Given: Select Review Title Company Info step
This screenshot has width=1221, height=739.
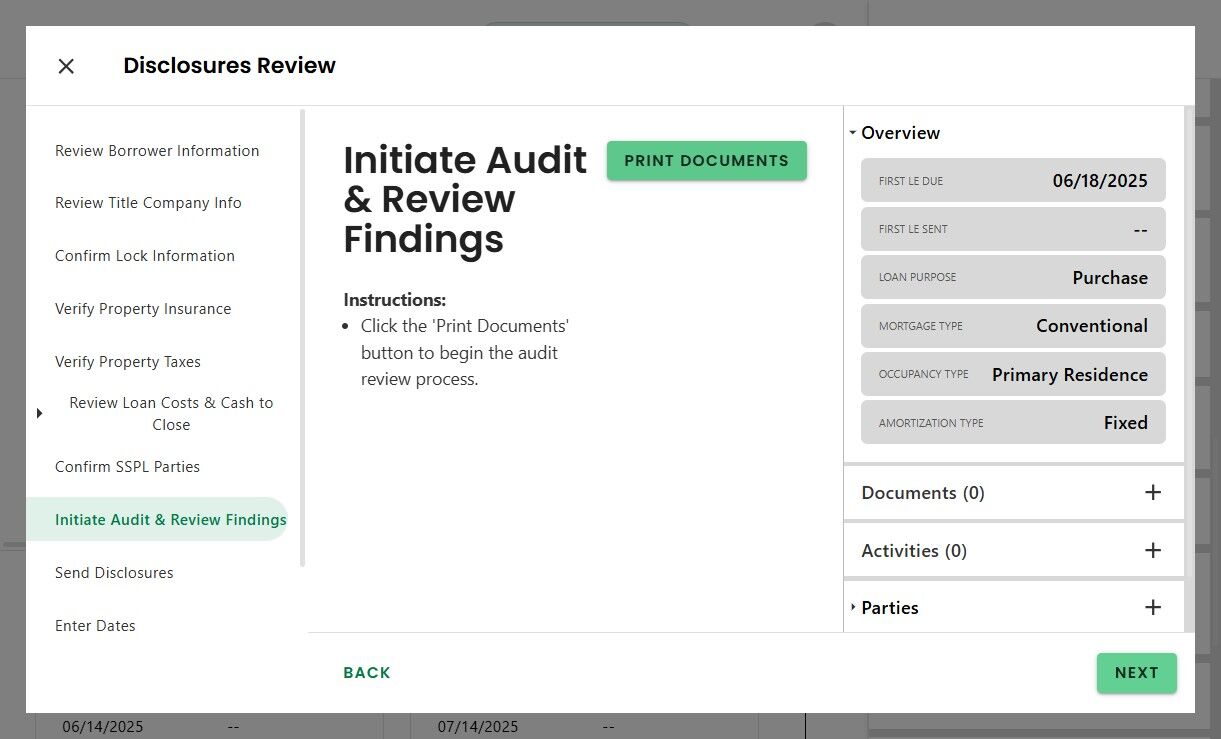Looking at the screenshot, I should (148, 203).
